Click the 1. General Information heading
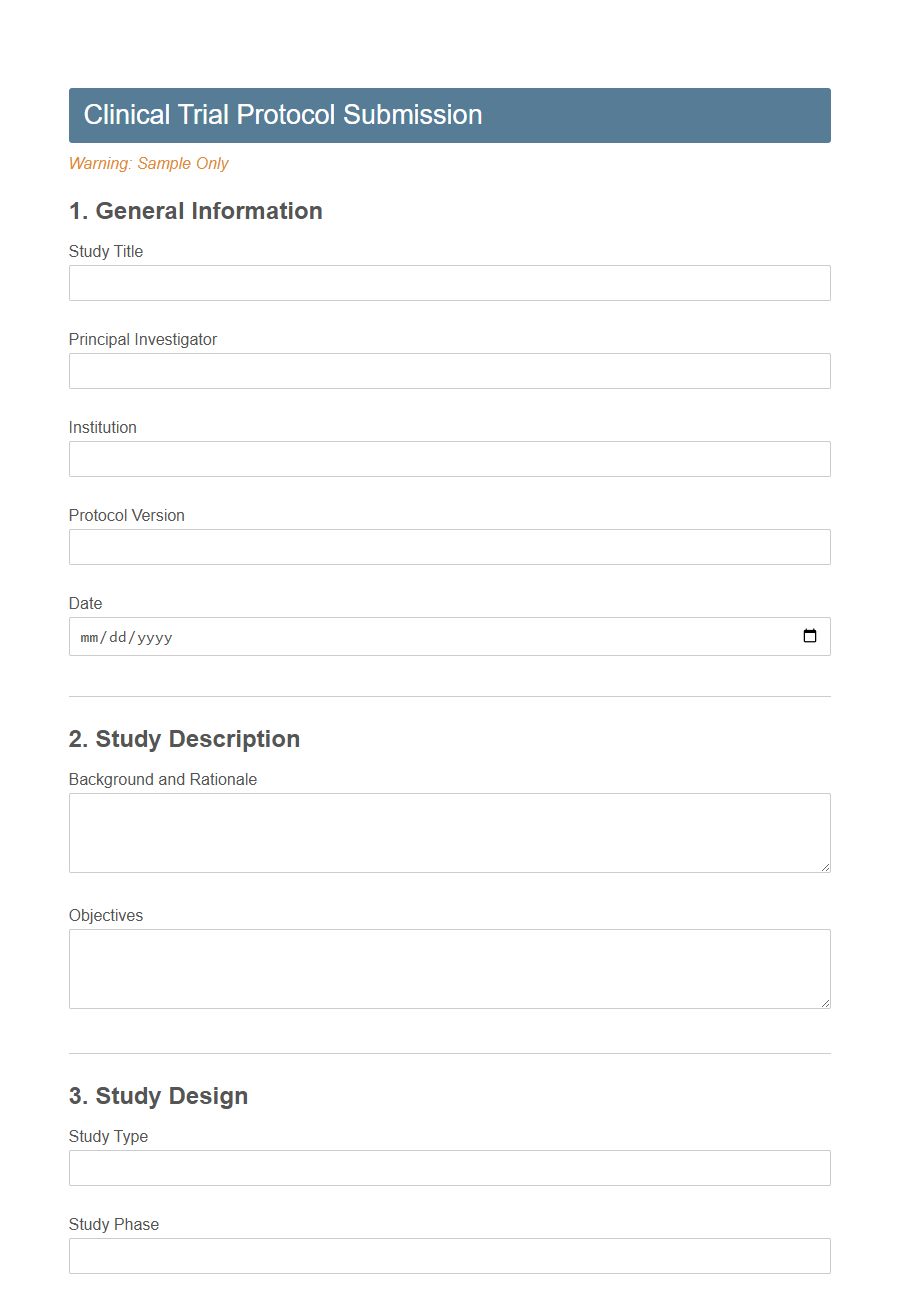The height and width of the screenshot is (1300, 900). click(196, 211)
